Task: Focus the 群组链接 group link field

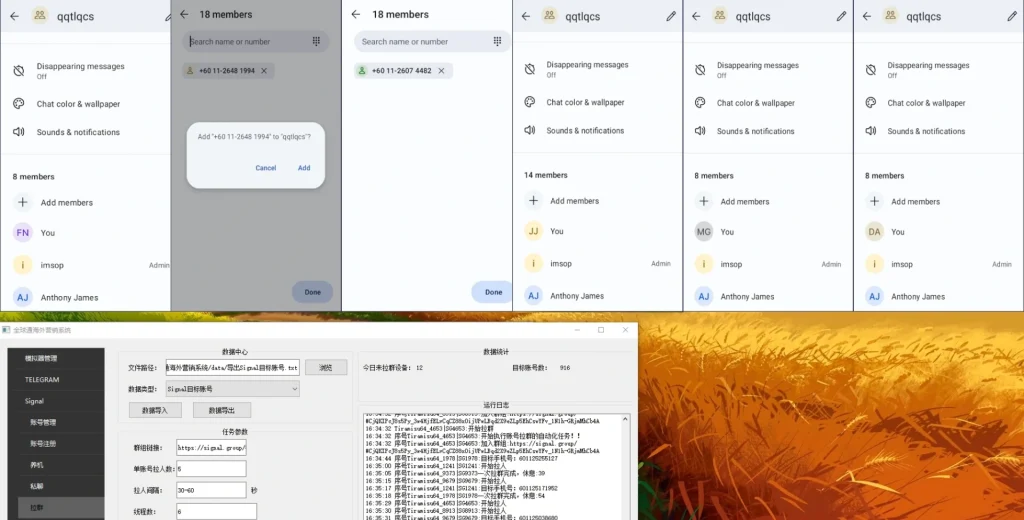Action: pyautogui.click(x=211, y=447)
